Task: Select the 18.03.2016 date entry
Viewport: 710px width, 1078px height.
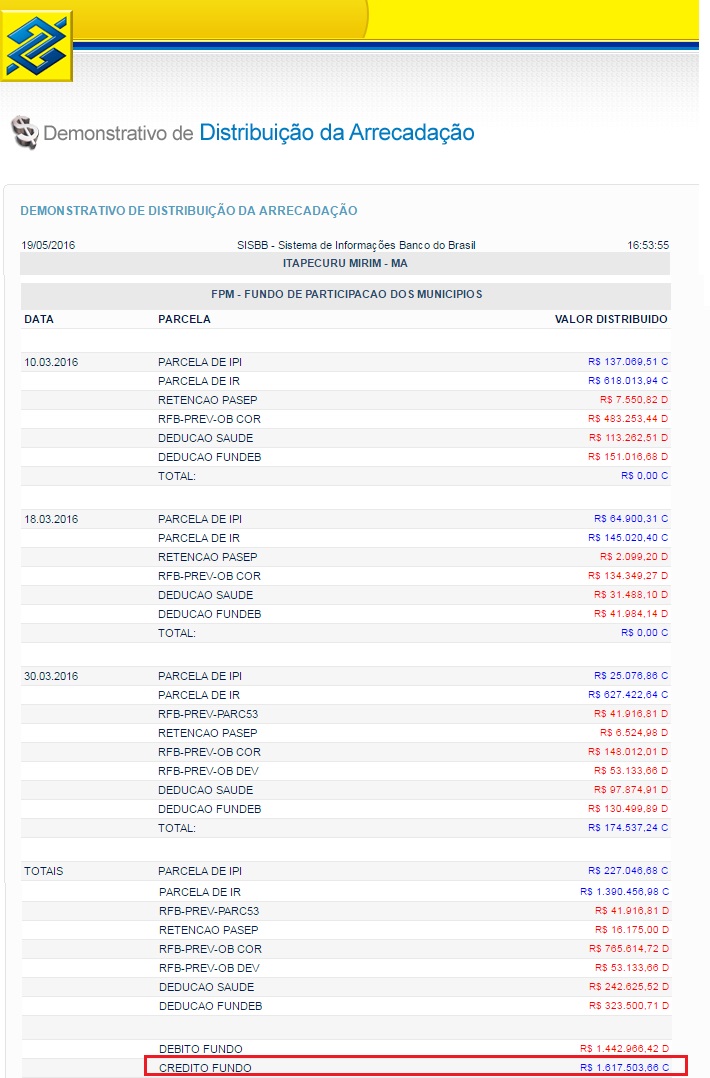Action: coord(51,519)
